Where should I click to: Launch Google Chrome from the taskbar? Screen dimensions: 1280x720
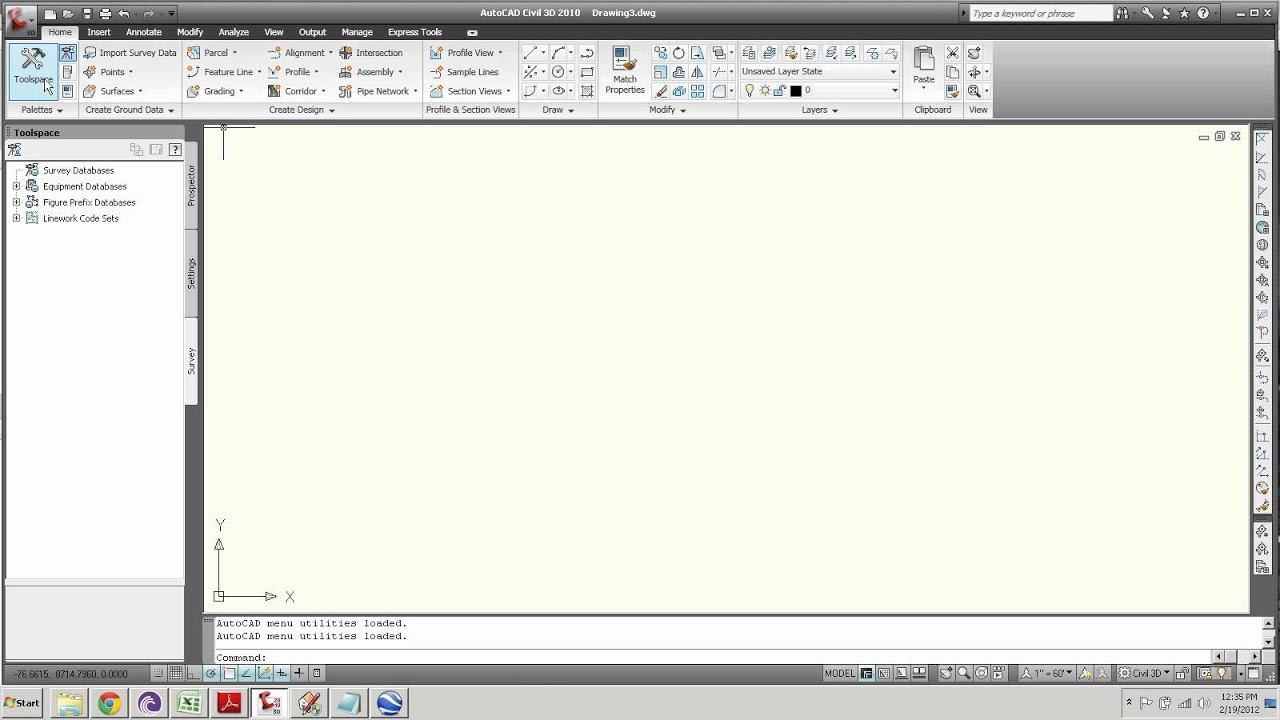109,704
